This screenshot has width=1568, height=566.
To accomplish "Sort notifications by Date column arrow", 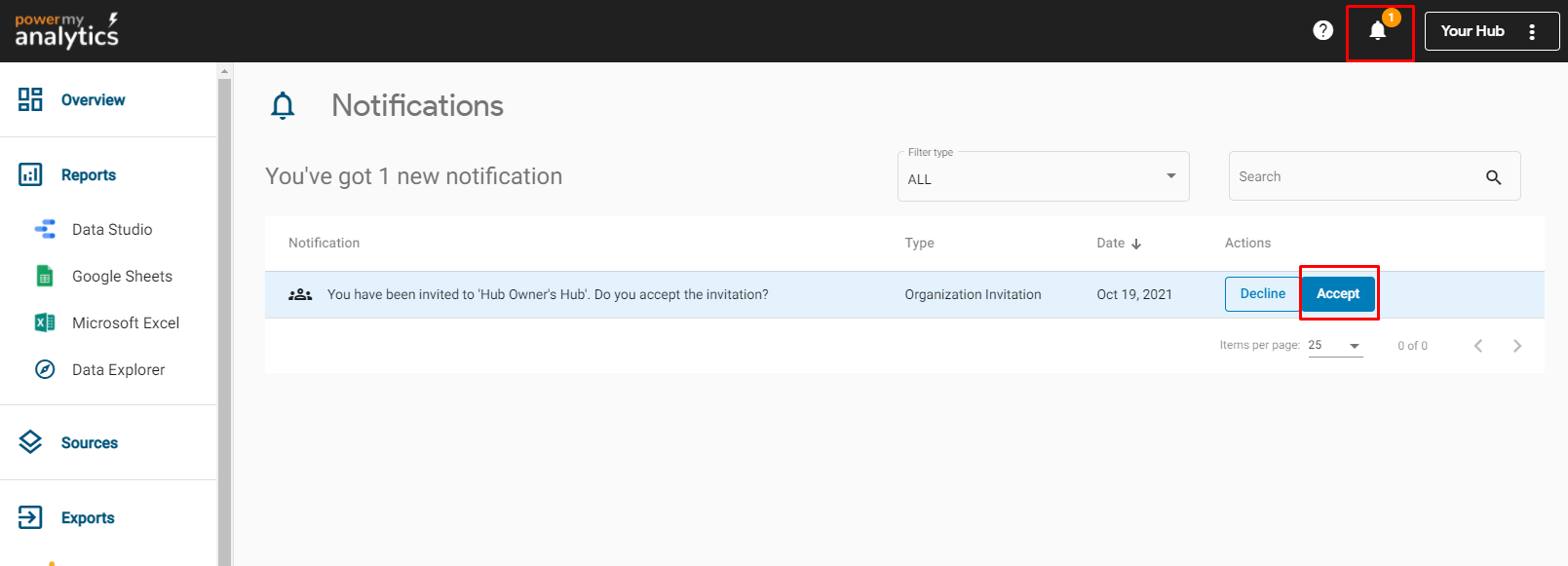I will pyautogui.click(x=1136, y=244).
